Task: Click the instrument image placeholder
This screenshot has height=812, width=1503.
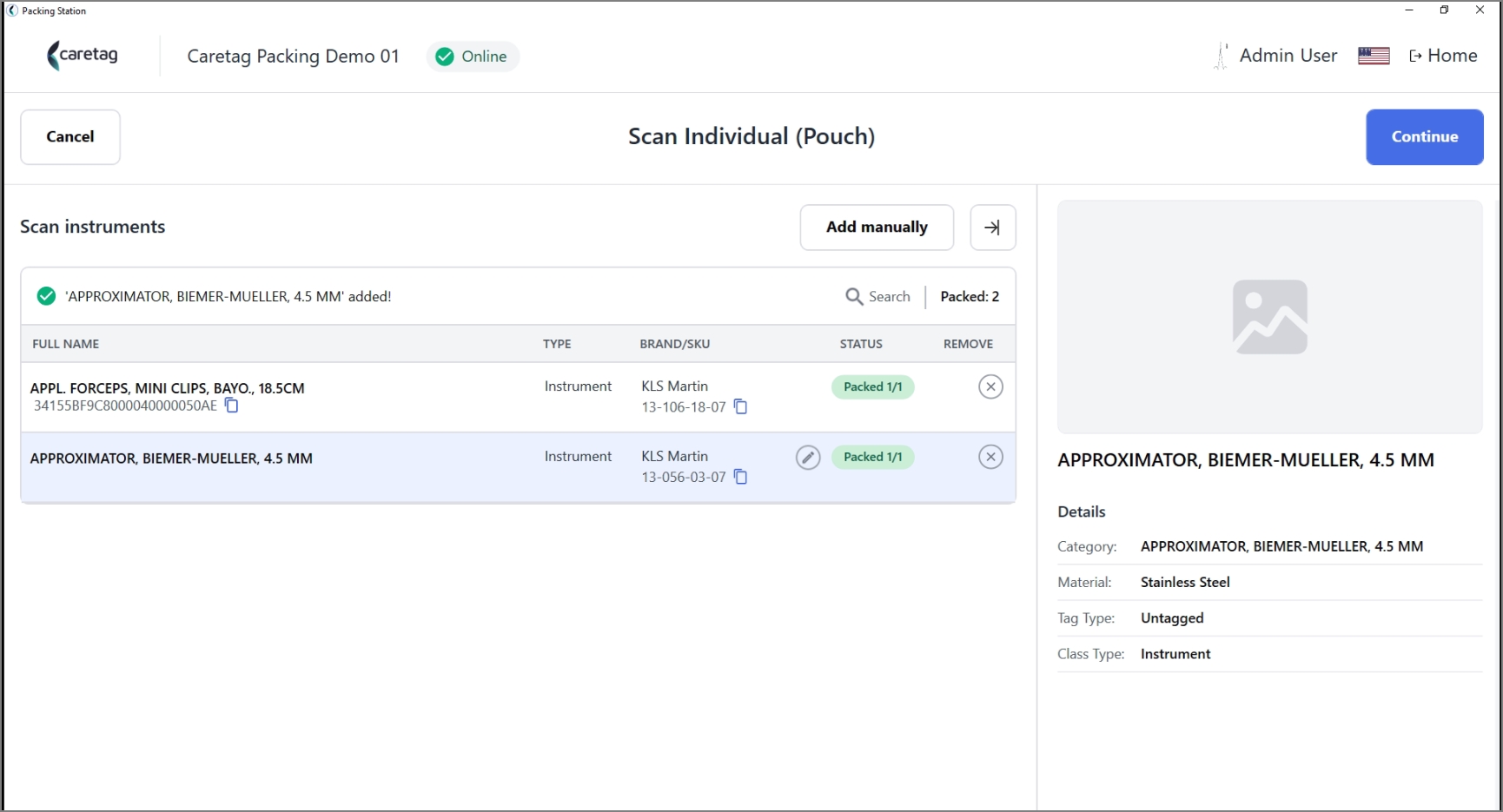Action: click(1269, 317)
